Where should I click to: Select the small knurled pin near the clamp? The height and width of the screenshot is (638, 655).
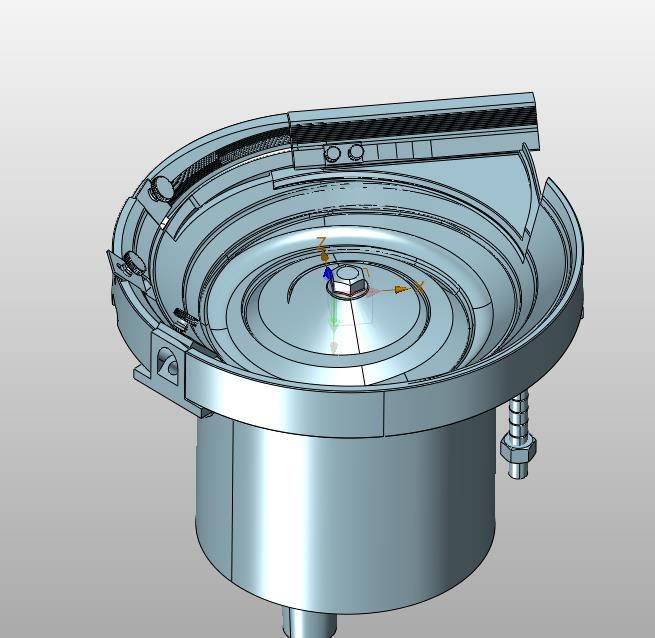(x=186, y=321)
